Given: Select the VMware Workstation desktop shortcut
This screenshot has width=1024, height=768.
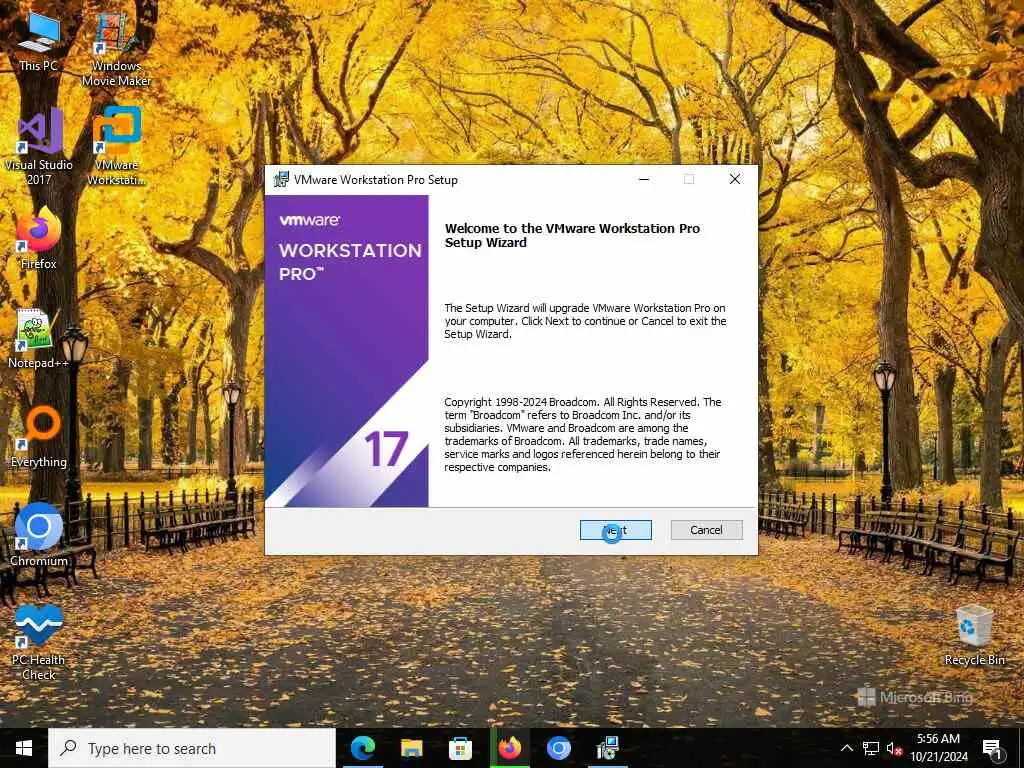Looking at the screenshot, I should tap(116, 147).
